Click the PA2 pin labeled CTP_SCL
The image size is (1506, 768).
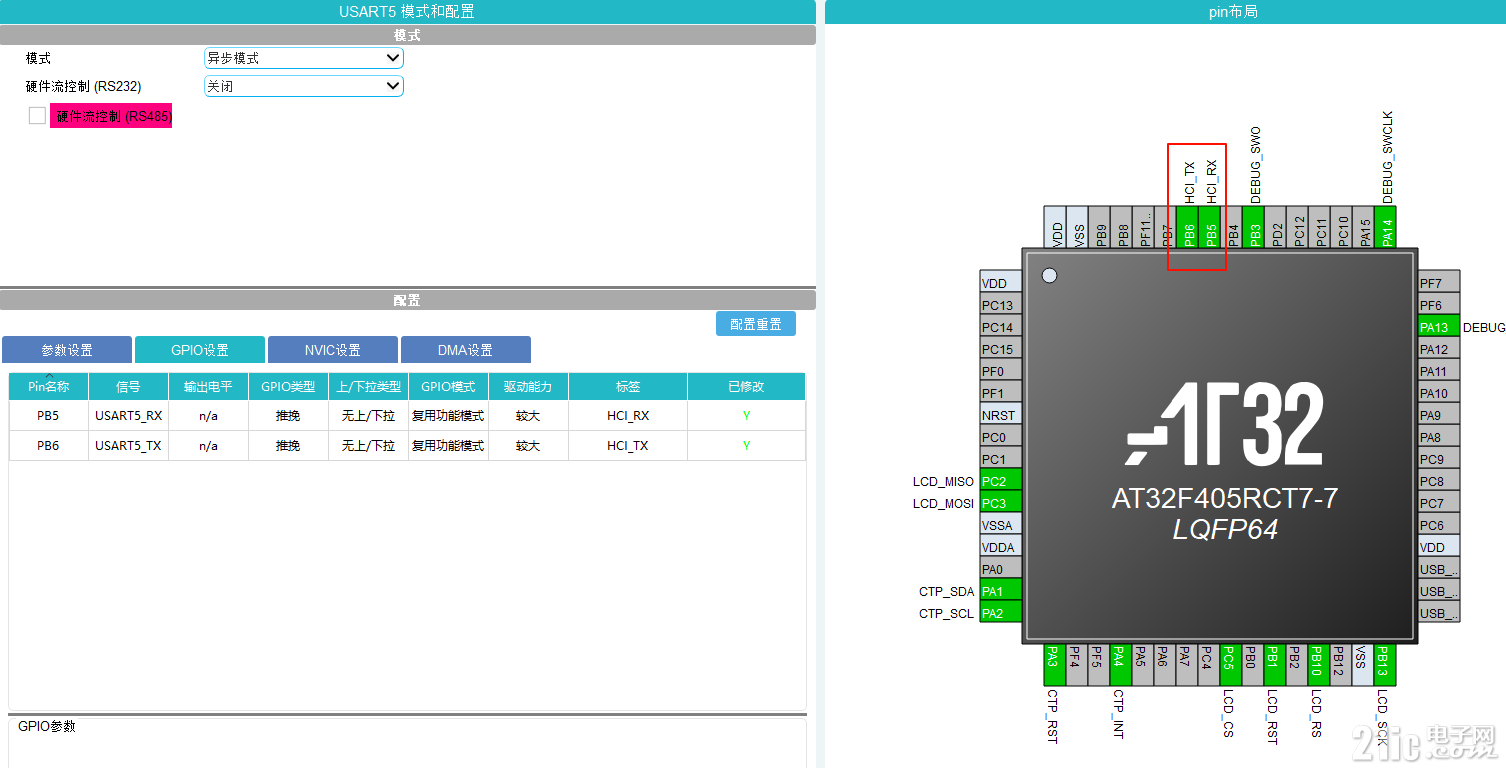tap(1001, 613)
